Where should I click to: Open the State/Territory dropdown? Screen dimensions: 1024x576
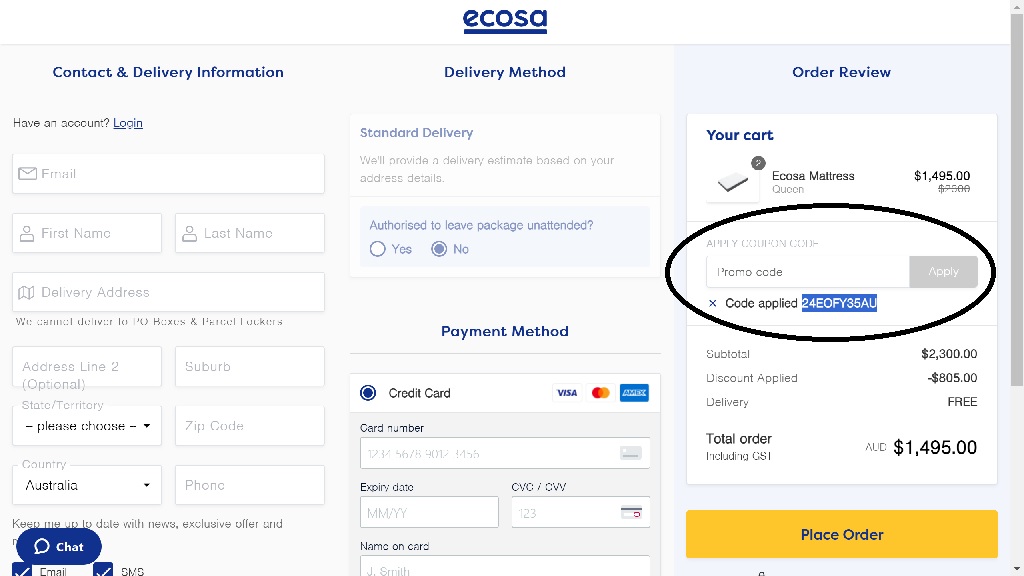click(x=87, y=425)
